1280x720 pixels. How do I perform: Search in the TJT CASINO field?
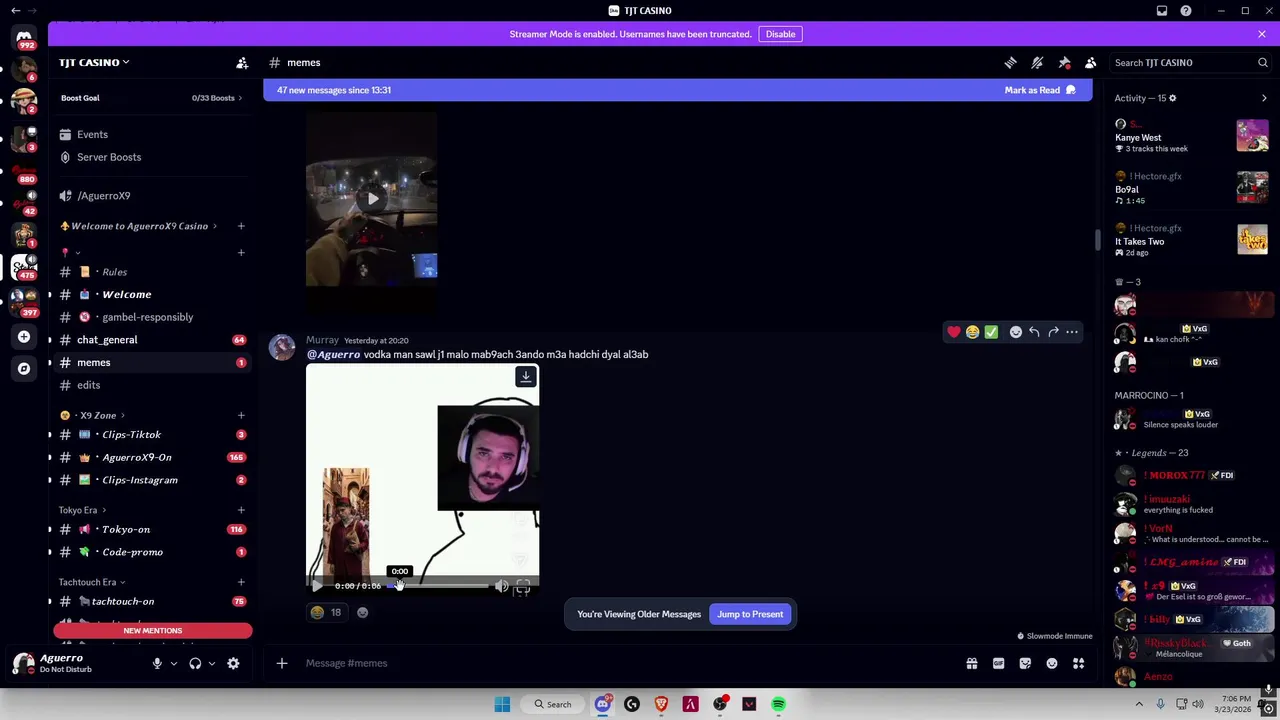pos(1190,63)
